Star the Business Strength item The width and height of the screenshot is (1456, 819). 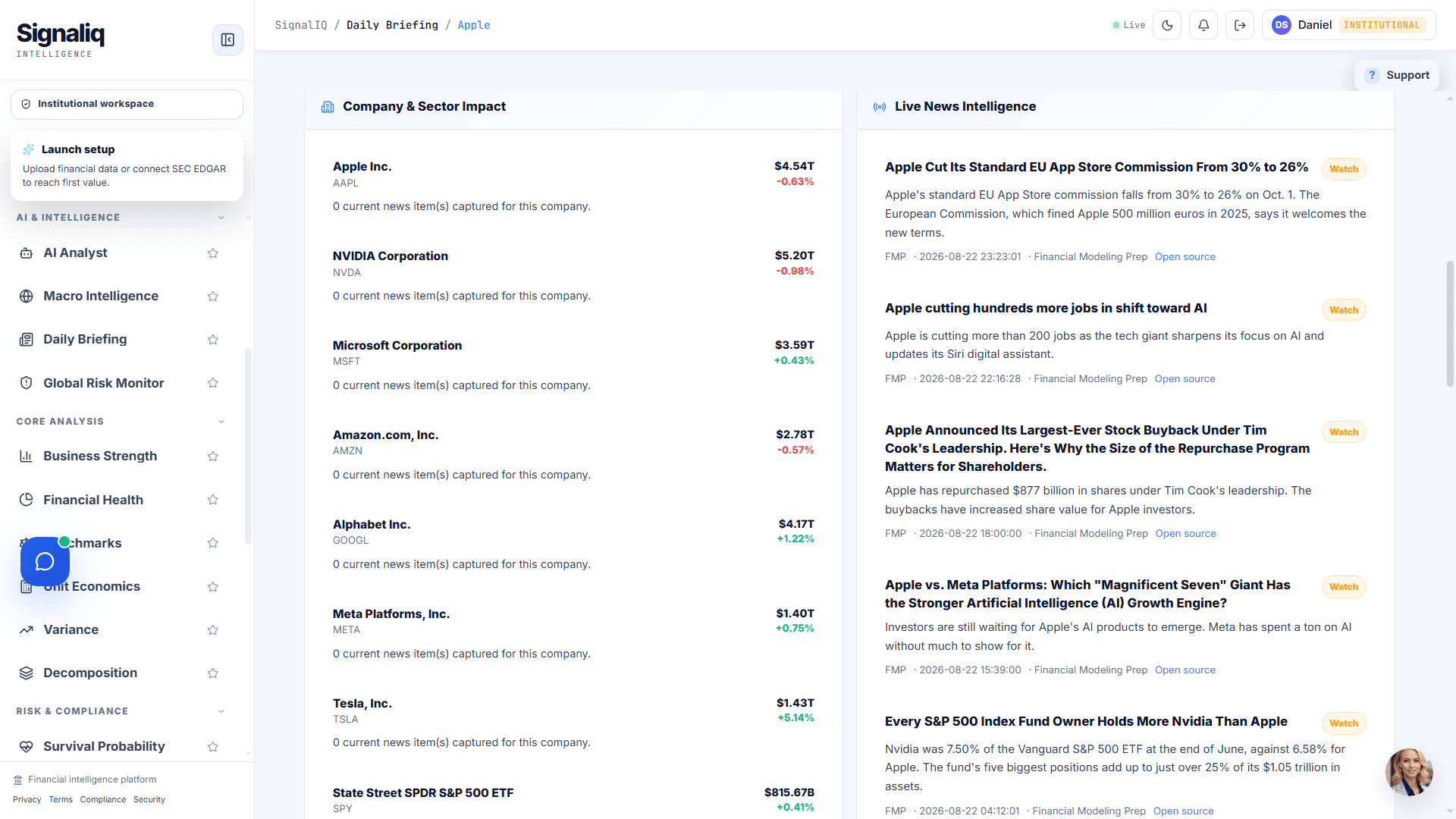pyautogui.click(x=213, y=457)
